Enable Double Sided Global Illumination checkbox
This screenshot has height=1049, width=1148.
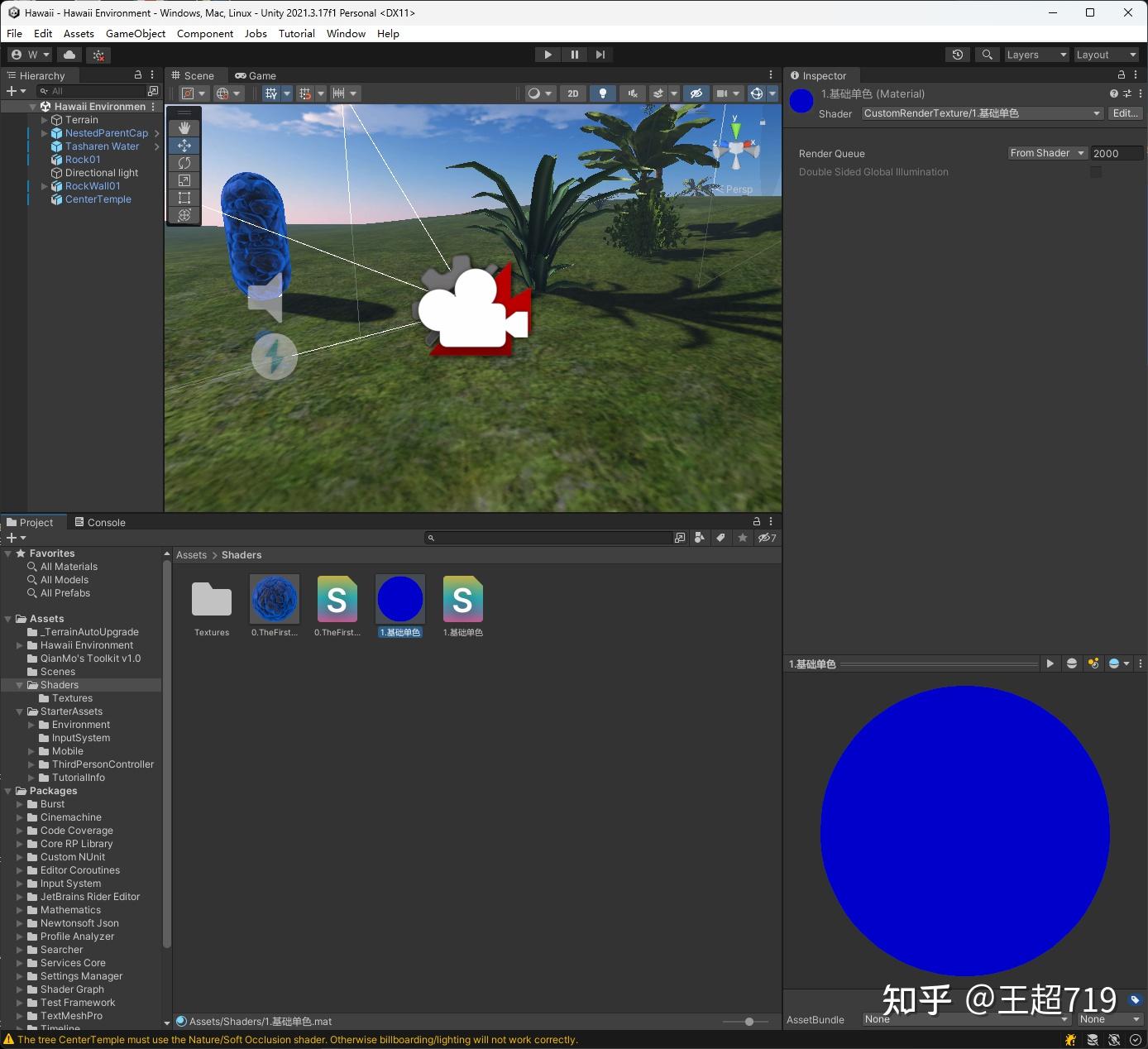coord(1096,172)
